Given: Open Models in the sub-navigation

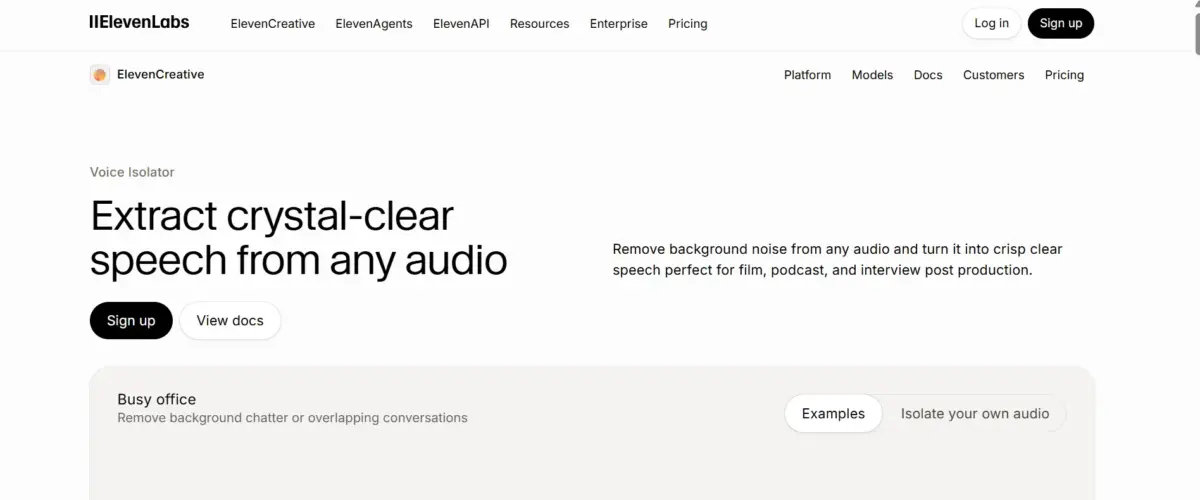Looking at the screenshot, I should pos(872,75).
